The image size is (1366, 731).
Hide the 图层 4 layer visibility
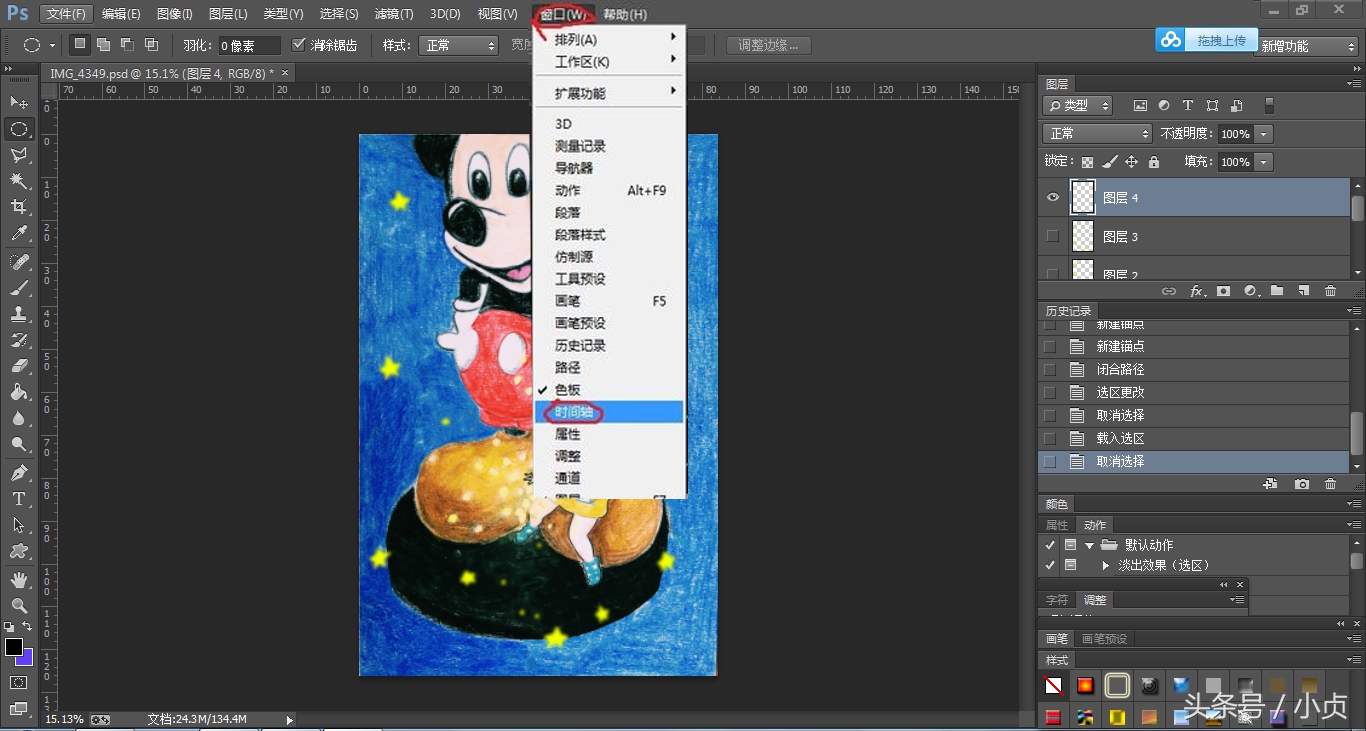pos(1052,197)
